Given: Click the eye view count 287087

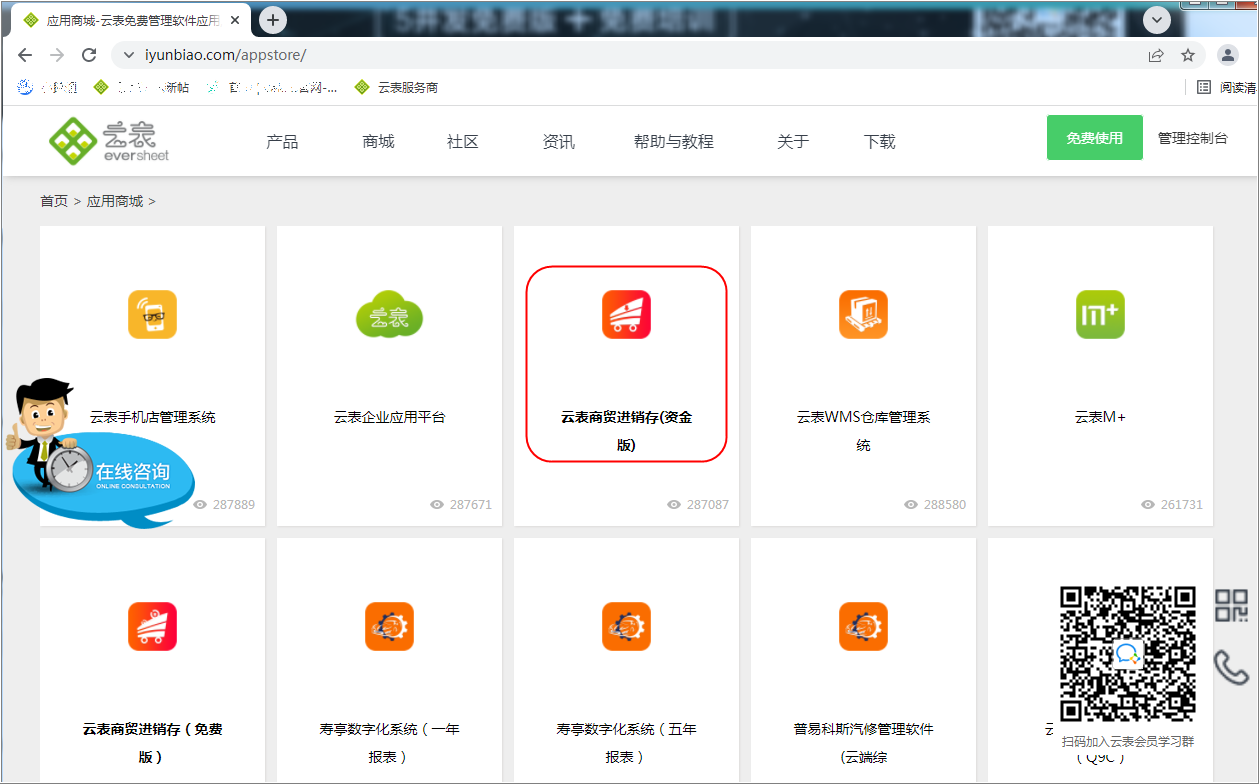Looking at the screenshot, I should (x=698, y=504).
